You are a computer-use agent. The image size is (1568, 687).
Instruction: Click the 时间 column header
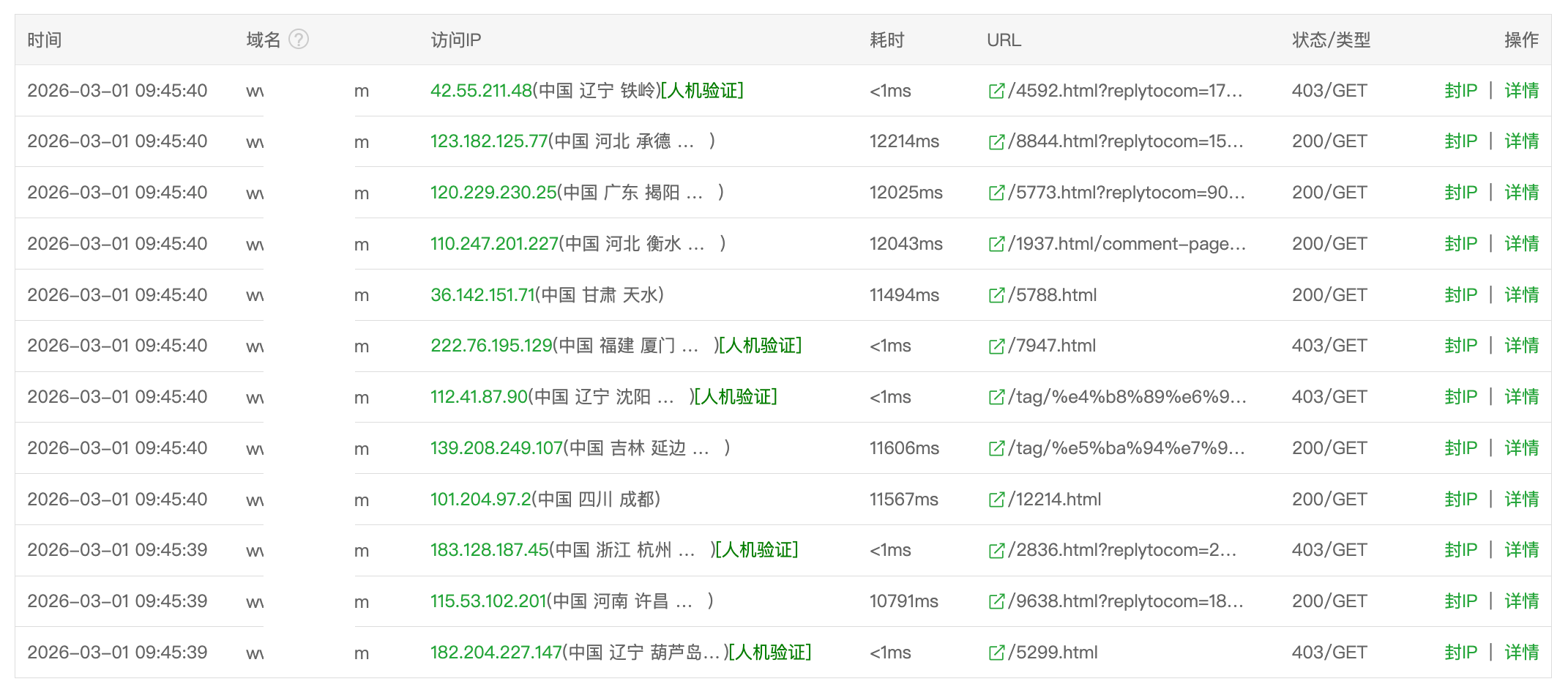[45, 40]
